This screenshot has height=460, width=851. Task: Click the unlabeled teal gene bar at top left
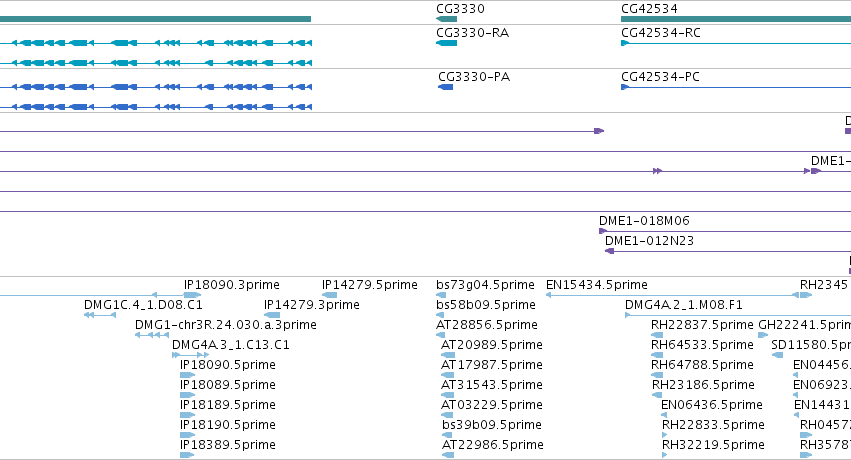[155, 19]
